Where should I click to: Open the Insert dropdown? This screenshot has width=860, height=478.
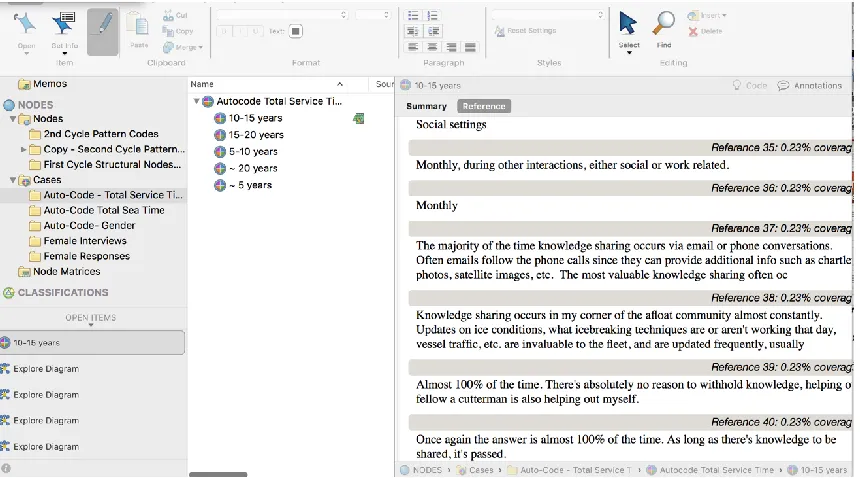[x=706, y=15]
